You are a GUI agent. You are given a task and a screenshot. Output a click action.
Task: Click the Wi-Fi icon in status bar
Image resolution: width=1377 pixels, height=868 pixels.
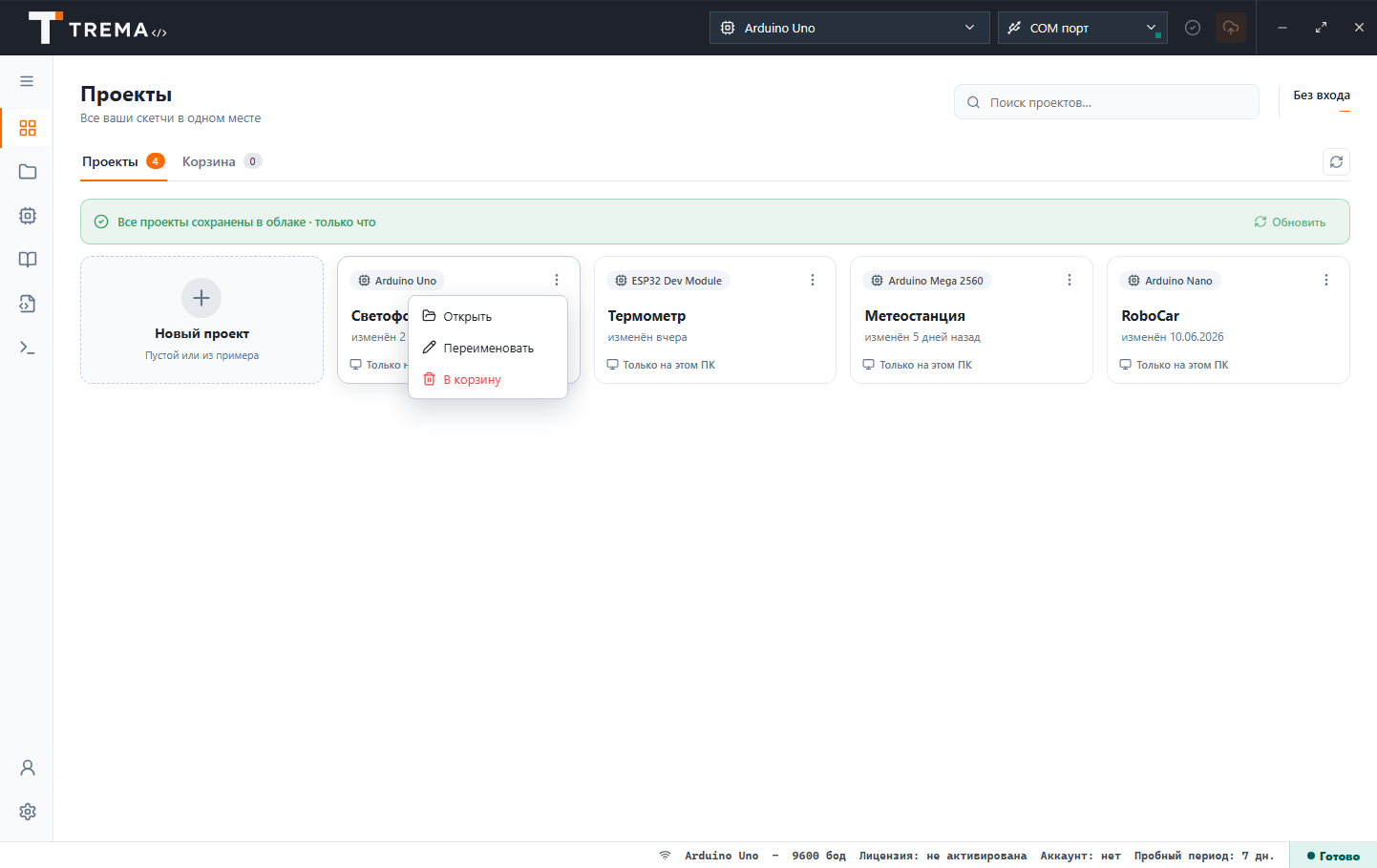(x=665, y=856)
